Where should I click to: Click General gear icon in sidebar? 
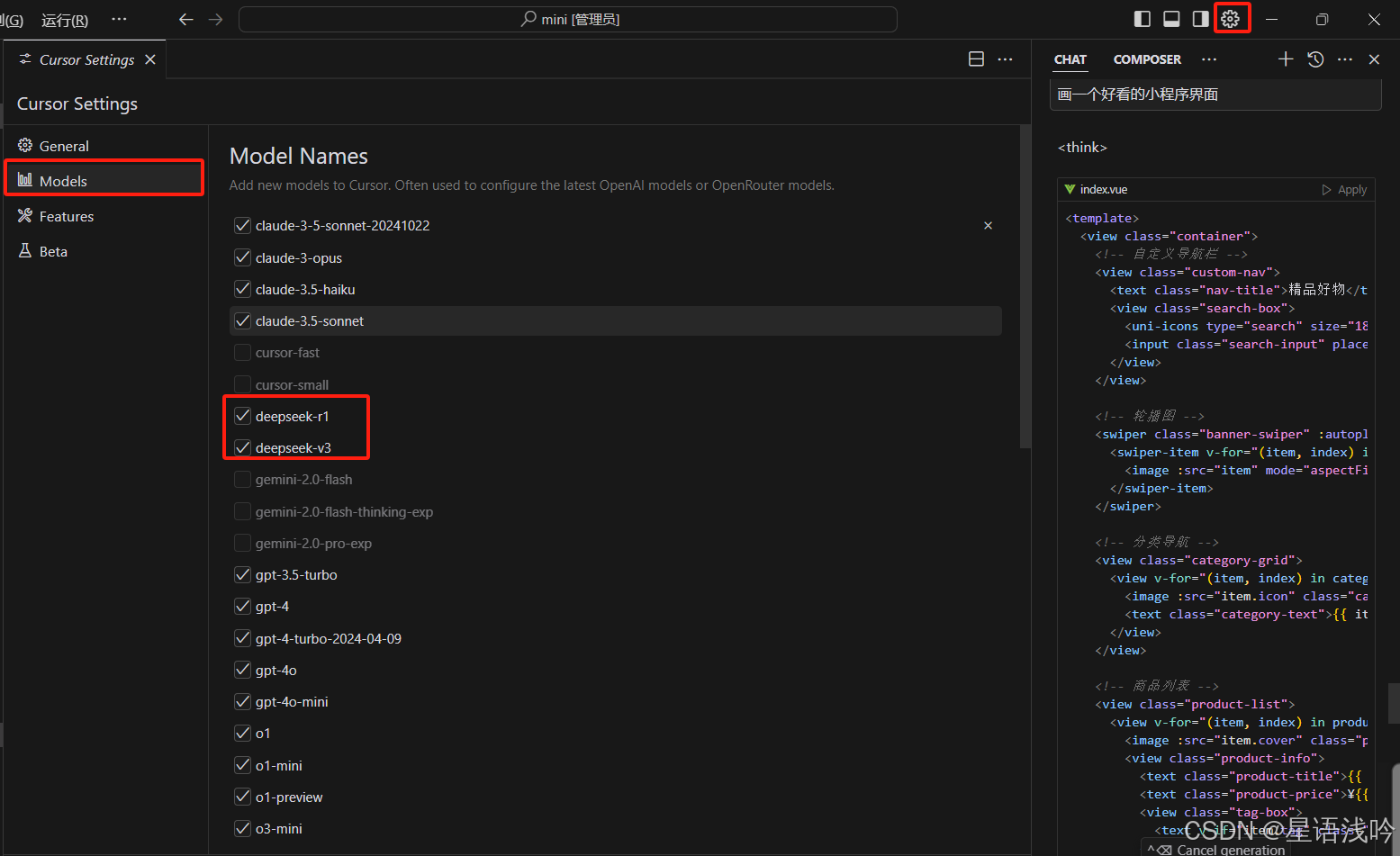(25, 145)
